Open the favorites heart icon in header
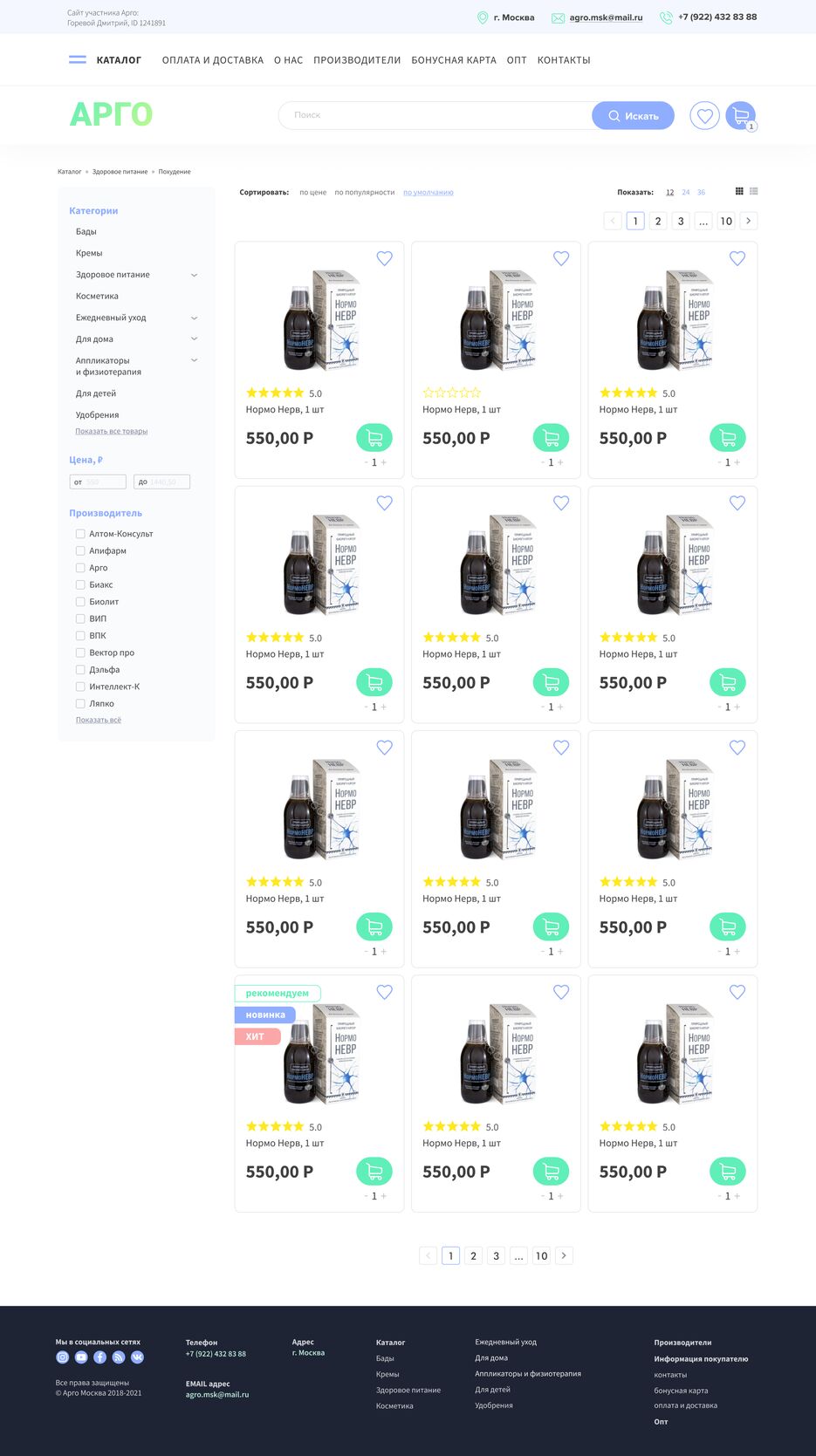This screenshot has height=1456, width=816. point(704,115)
